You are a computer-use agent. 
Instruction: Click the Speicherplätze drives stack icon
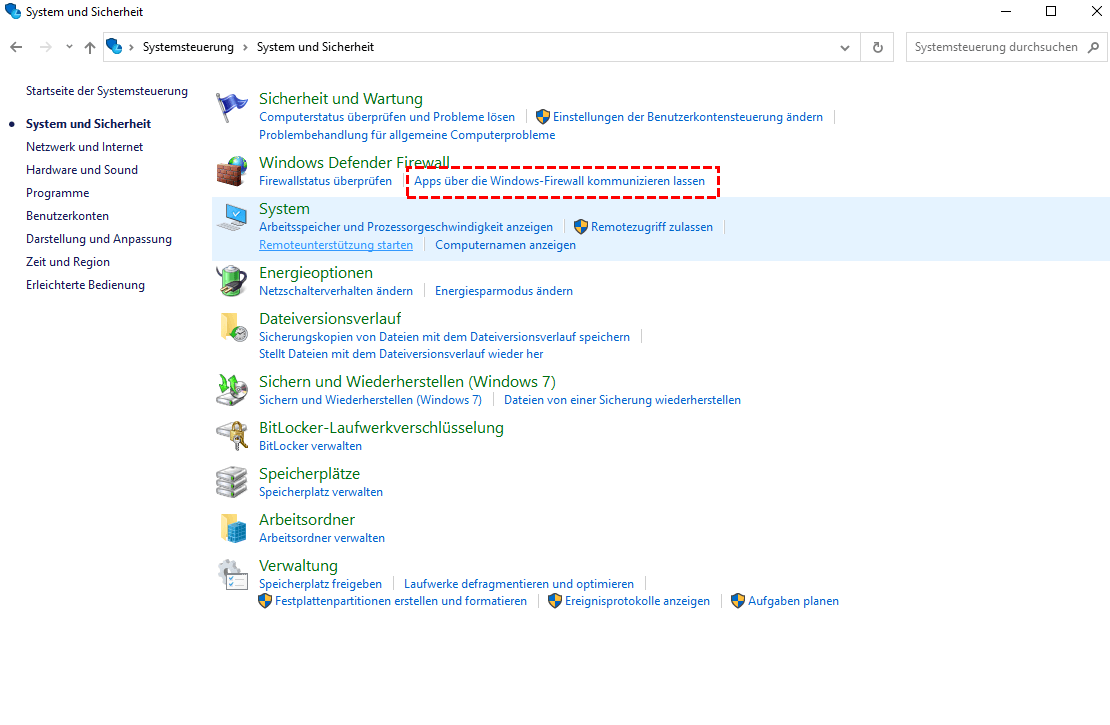tap(232, 482)
